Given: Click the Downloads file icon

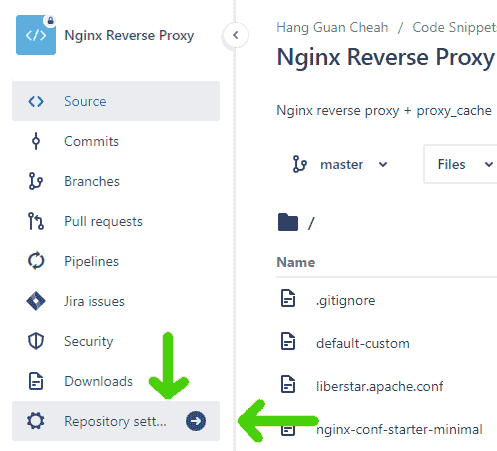Looking at the screenshot, I should coord(36,381).
